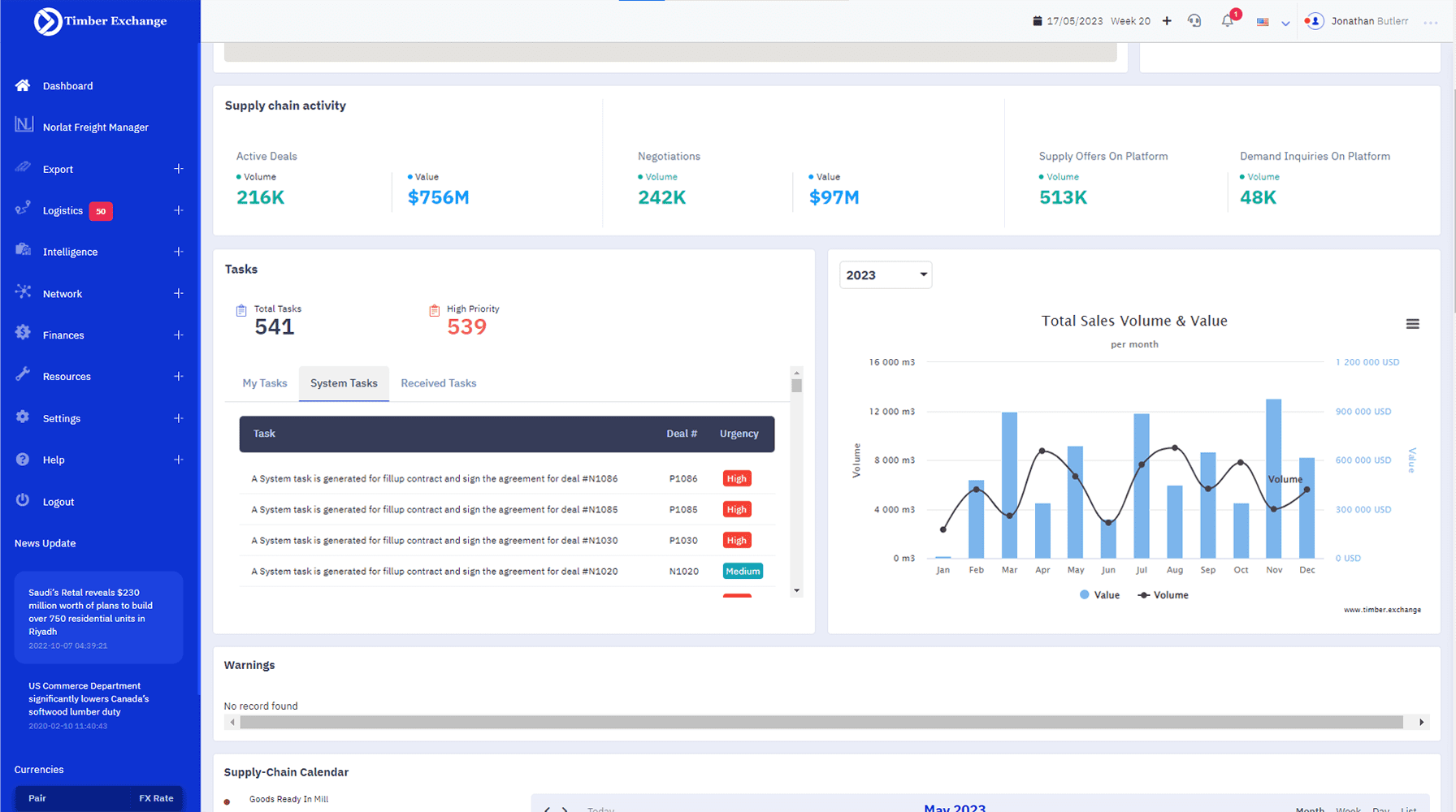Open the support headset icon
Screen dimensions: 1456x812
coord(1194,21)
